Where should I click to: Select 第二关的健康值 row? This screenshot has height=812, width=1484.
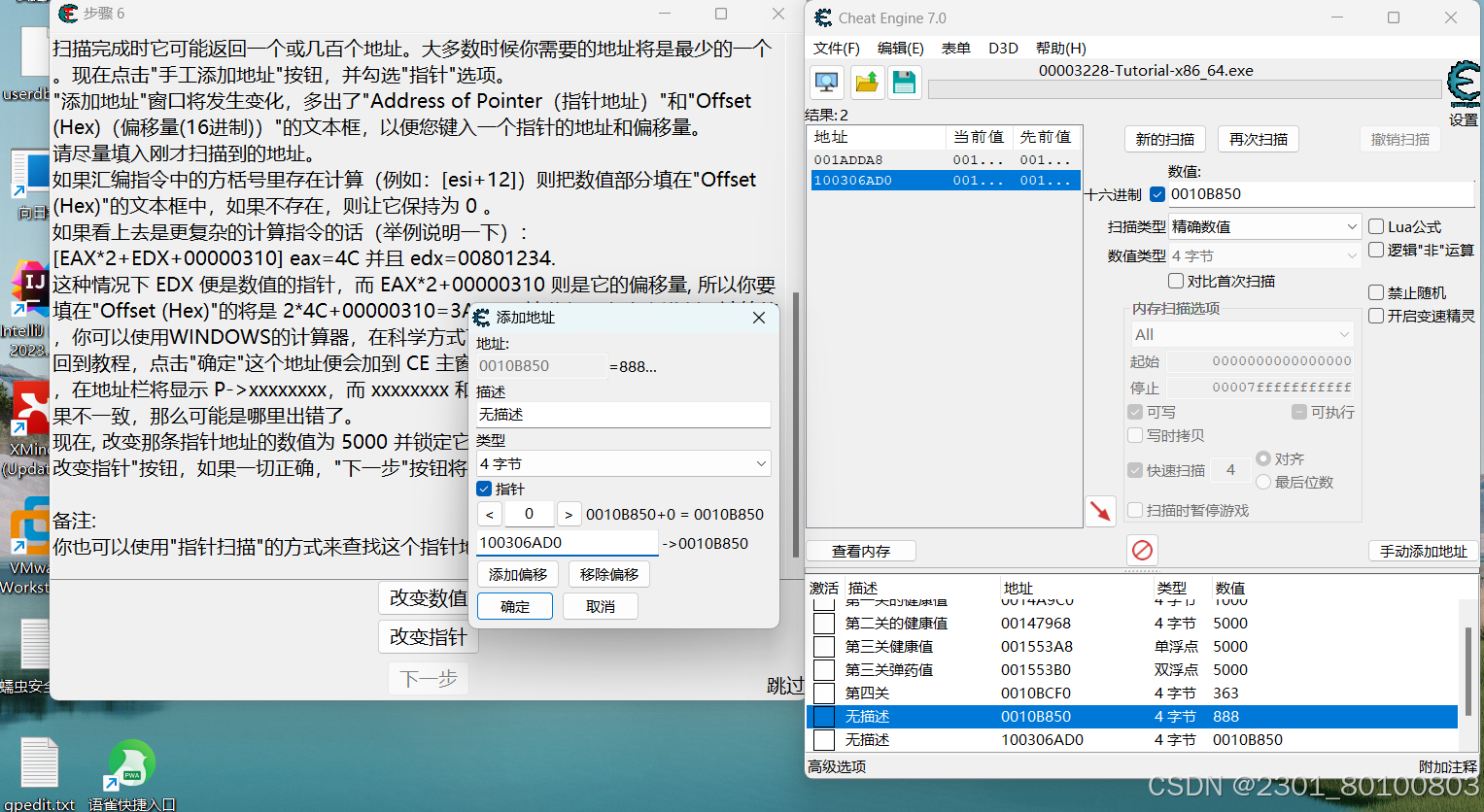tap(1132, 624)
